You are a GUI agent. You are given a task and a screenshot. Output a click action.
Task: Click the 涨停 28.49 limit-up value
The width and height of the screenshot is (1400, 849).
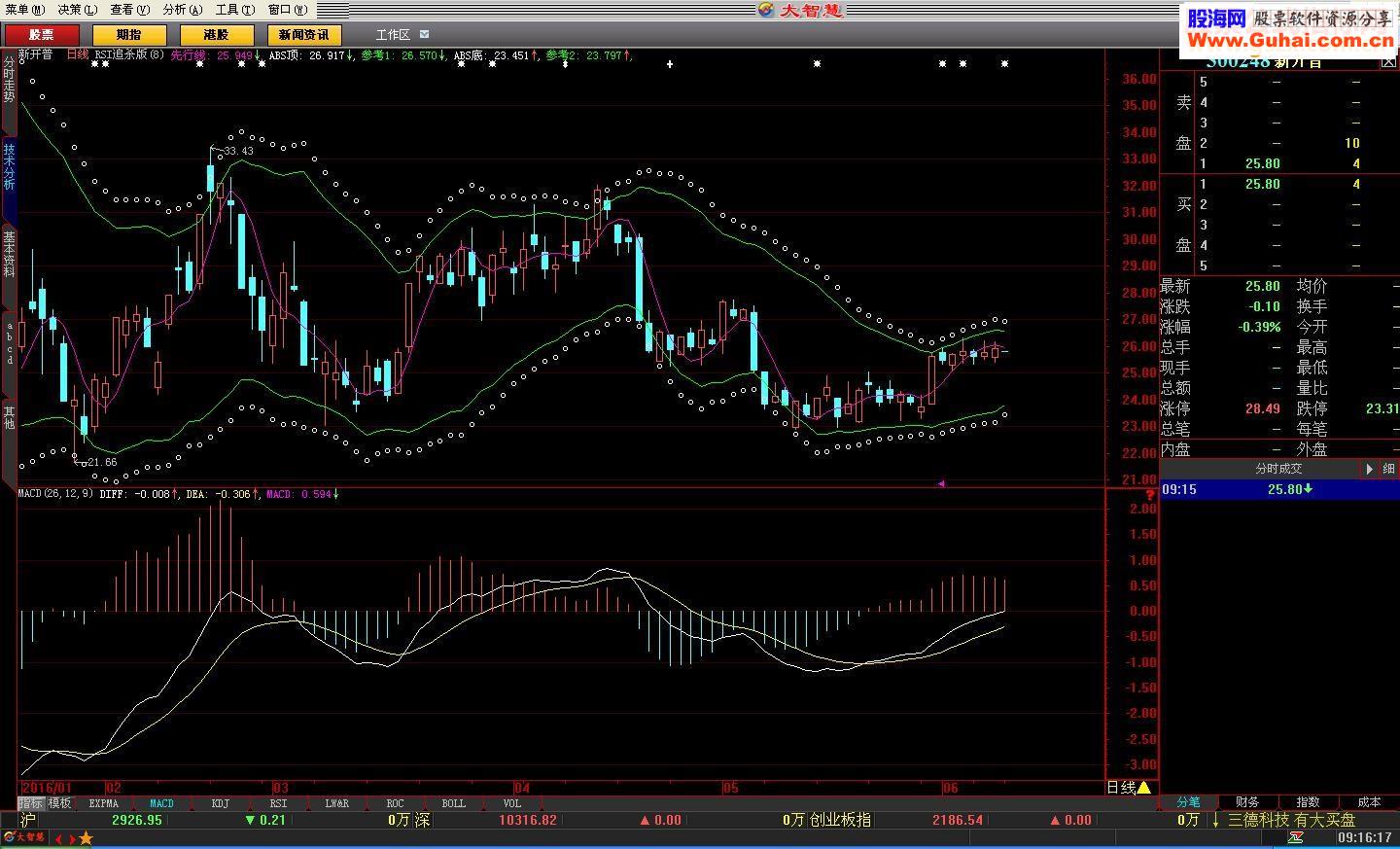(x=1262, y=408)
